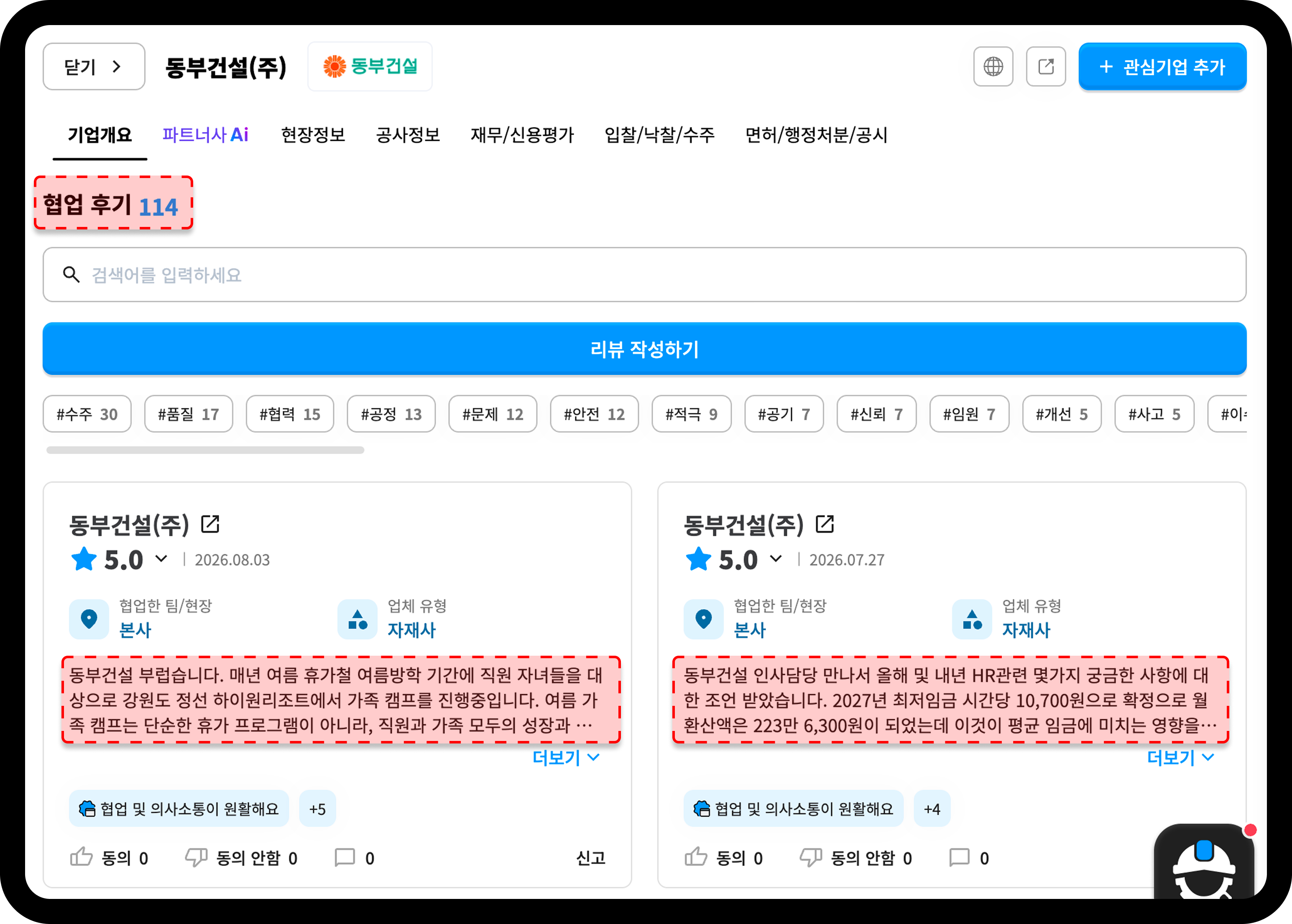Show +5 more tags on 2026.08.03 review
The width and height of the screenshot is (1292, 924).
(318, 809)
